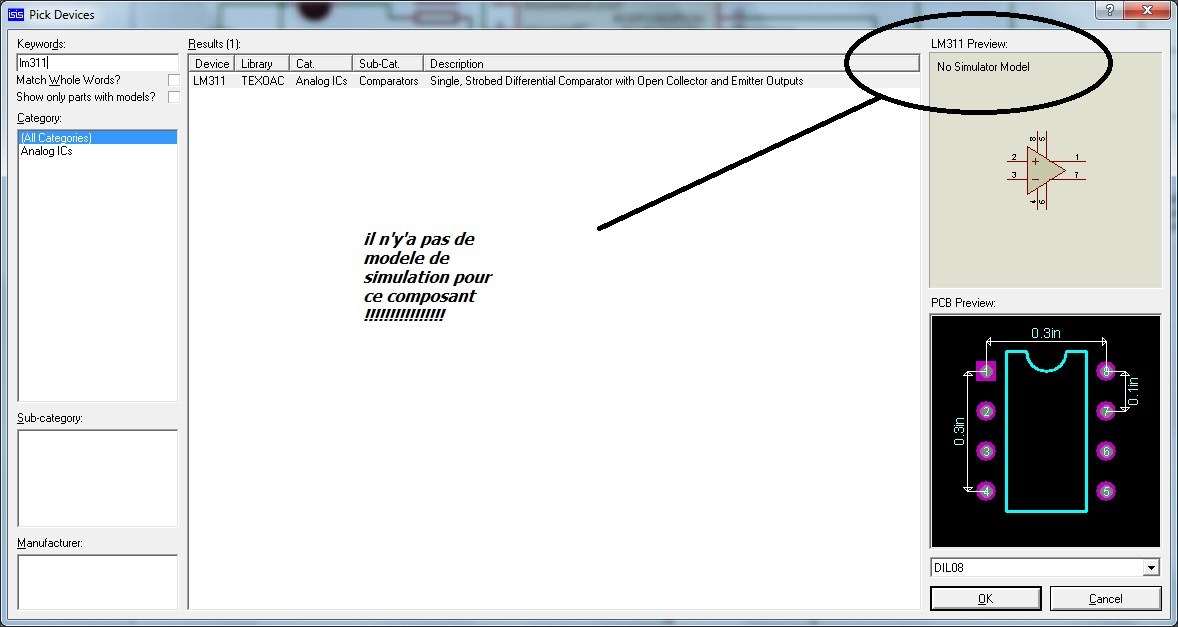Click the Keywords input field containing lm311
1178x627 pixels.
[98, 63]
